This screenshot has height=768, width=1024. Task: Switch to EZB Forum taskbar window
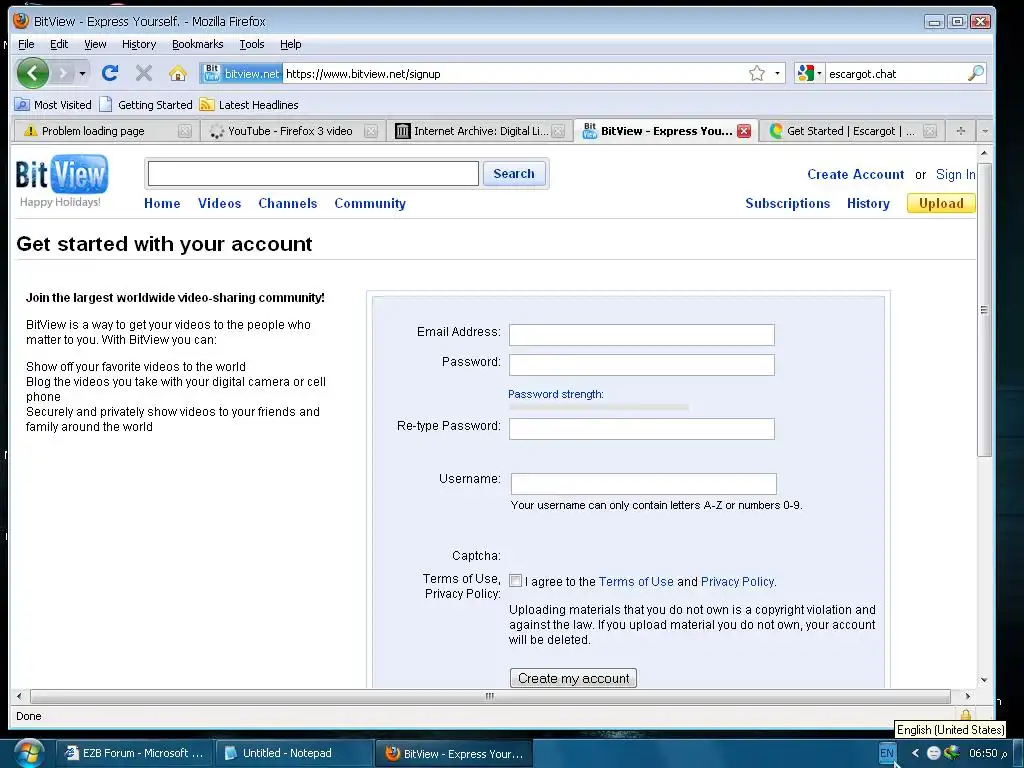click(134, 753)
